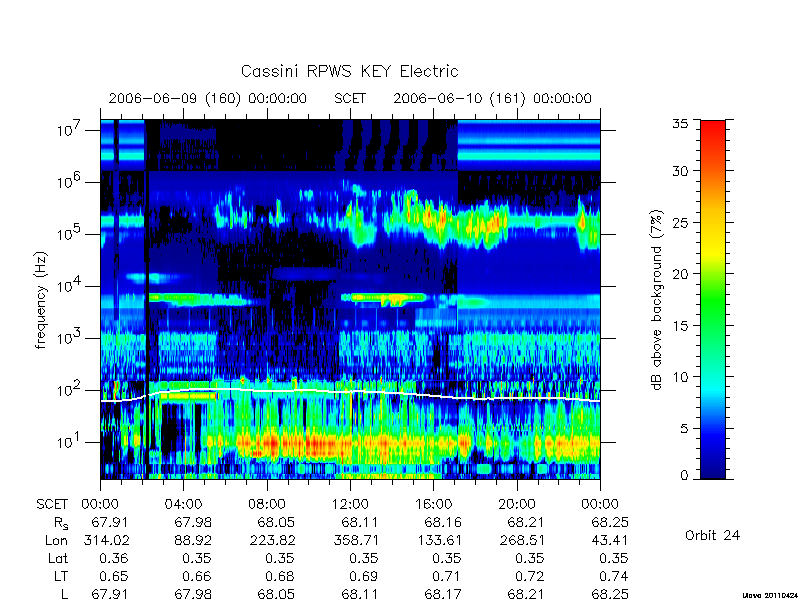
Task: Click the 10^5 frequency tick label
Action: pyautogui.click(x=69, y=234)
